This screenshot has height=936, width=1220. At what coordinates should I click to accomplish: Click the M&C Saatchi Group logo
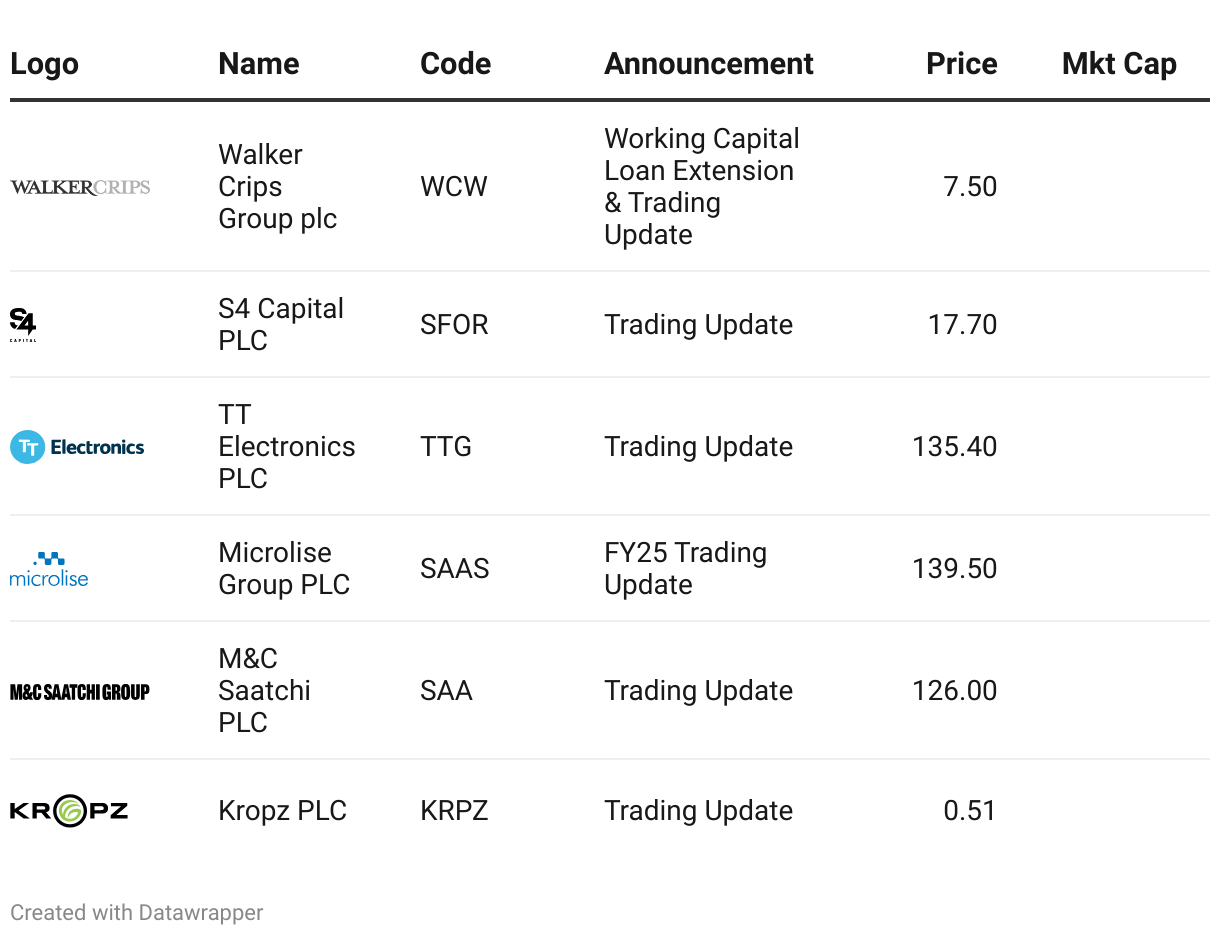[x=80, y=691]
